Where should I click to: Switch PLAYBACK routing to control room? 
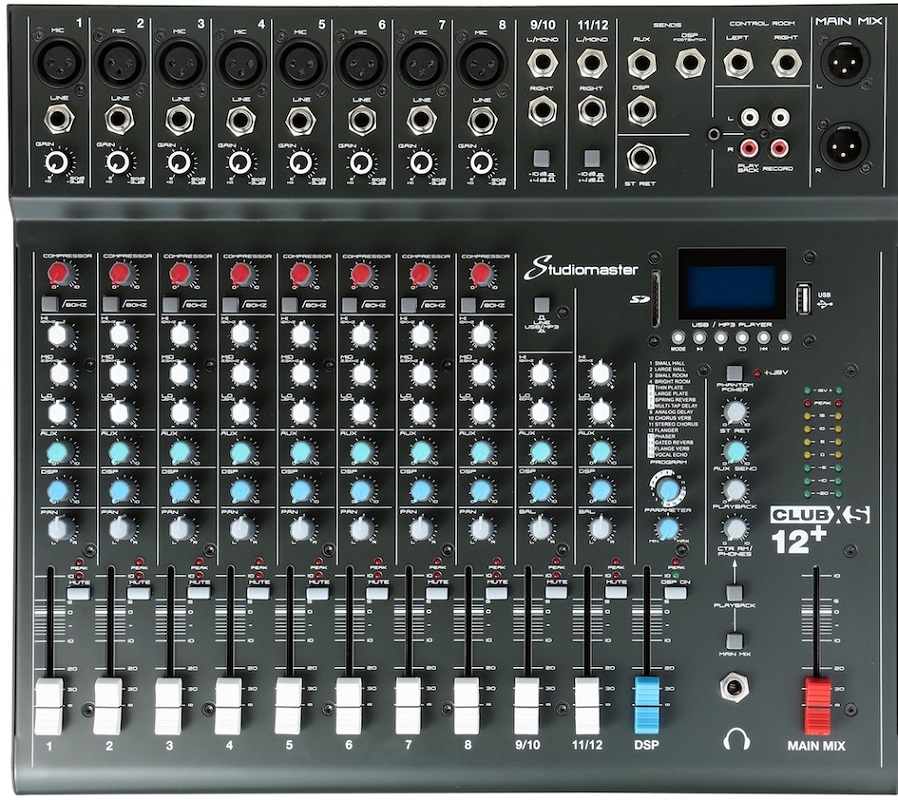(734, 593)
